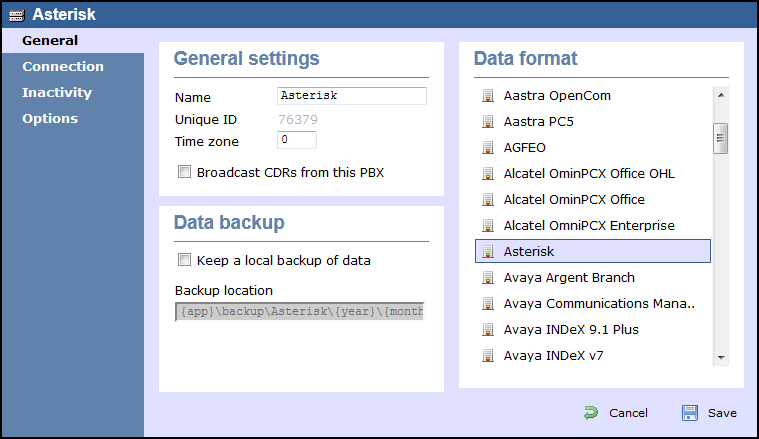Enable Broadcast CDRs from this PBX
The height and width of the screenshot is (439, 759).
pos(184,172)
